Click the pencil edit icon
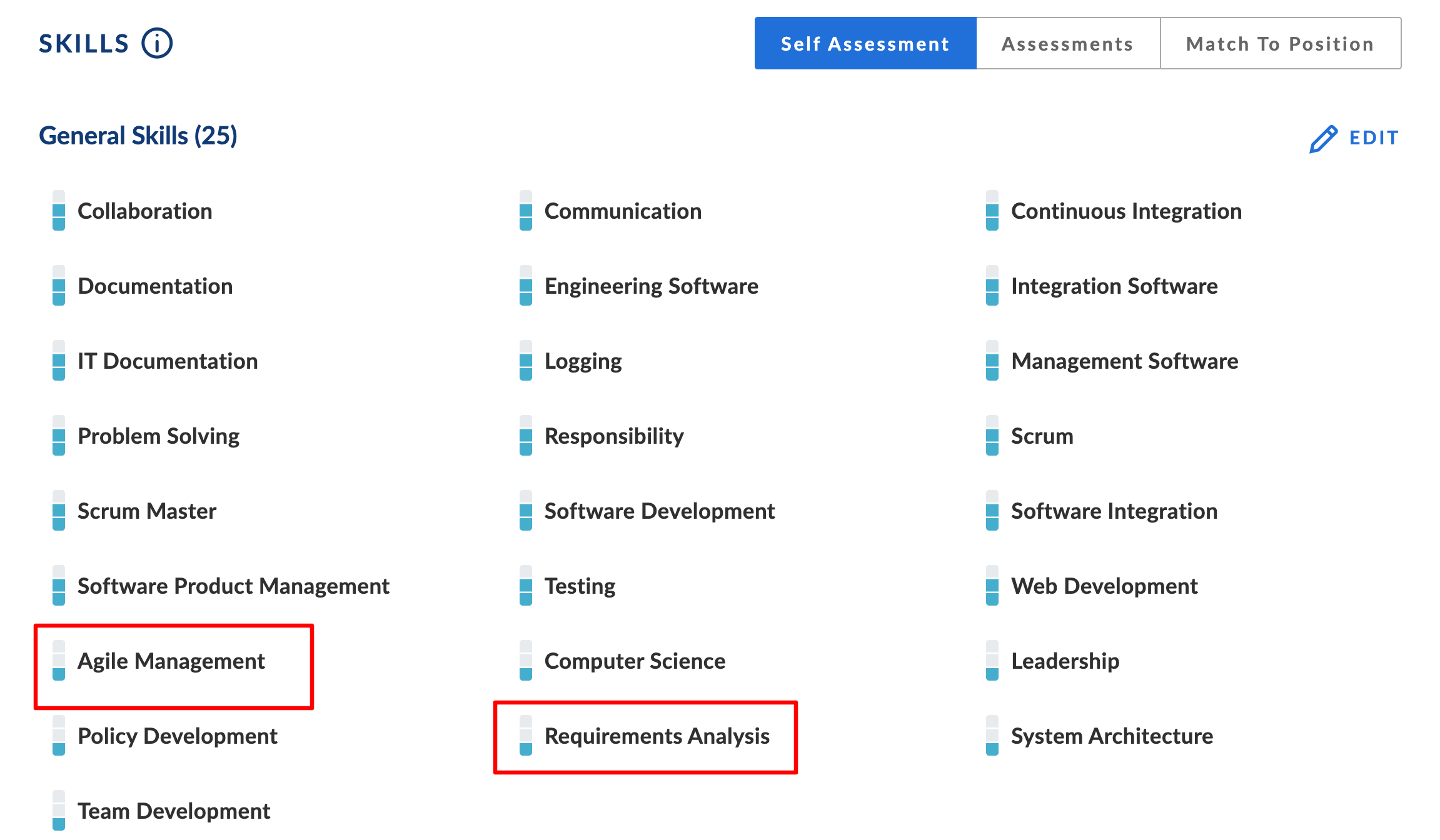Image resolution: width=1440 pixels, height=840 pixels. point(1323,138)
